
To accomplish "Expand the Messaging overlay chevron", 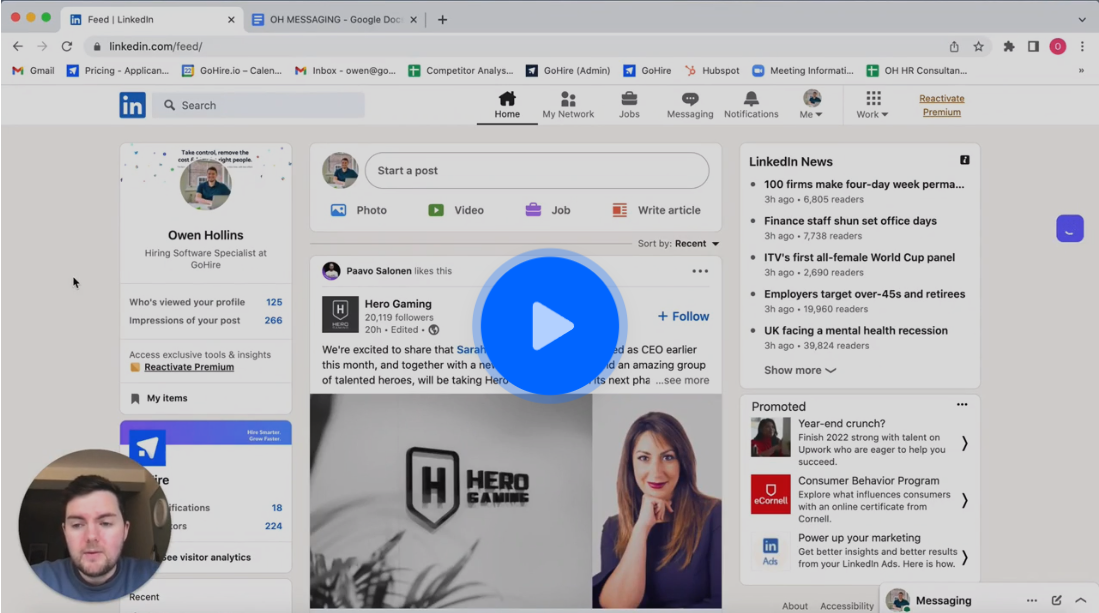I will click(1081, 600).
